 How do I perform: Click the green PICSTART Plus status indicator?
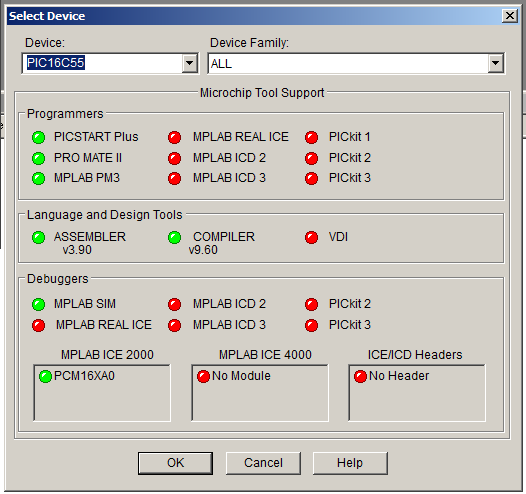click(x=39, y=137)
